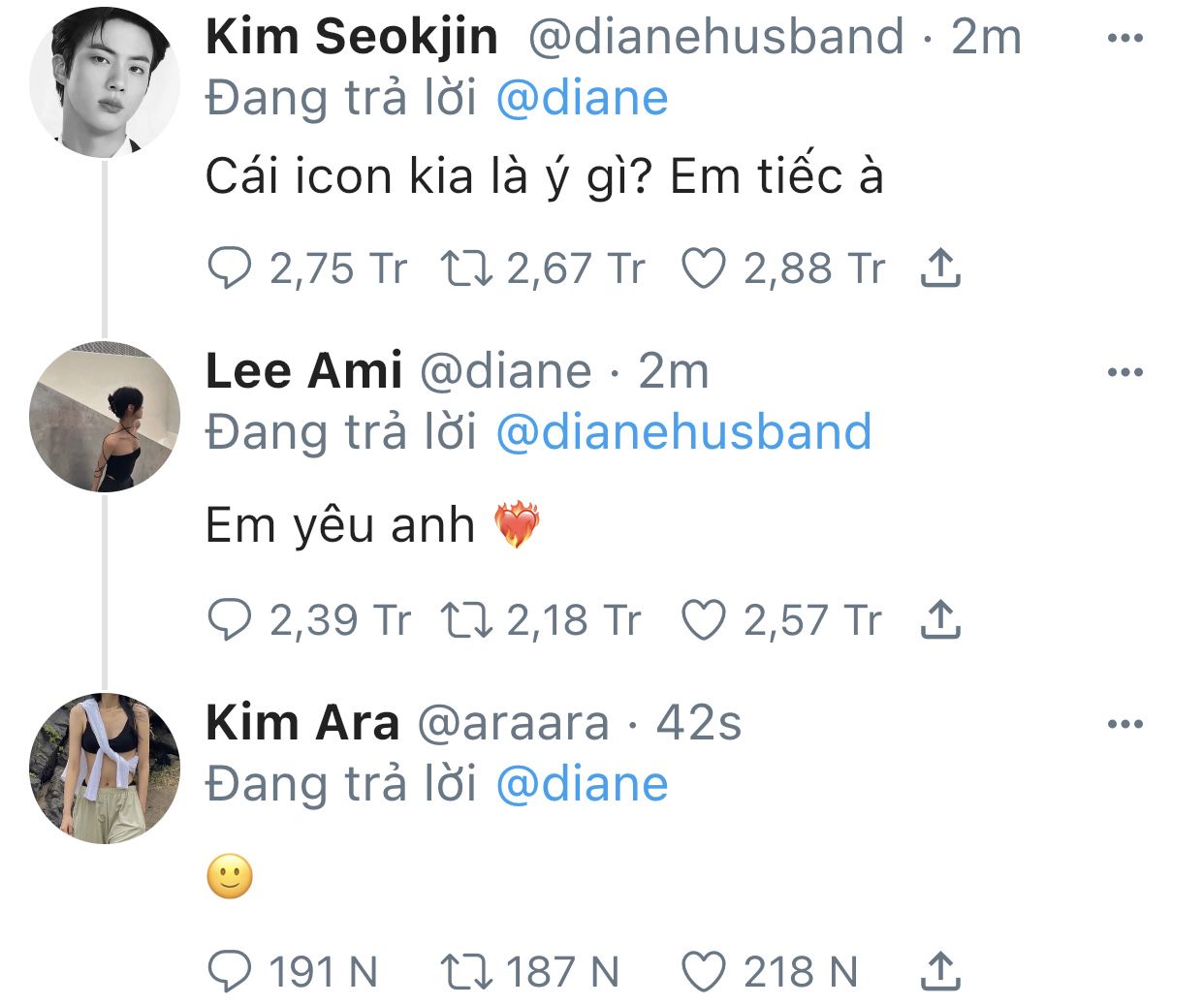
Task: Open more options for Lee Ami's tweet
Action: (x=1125, y=372)
